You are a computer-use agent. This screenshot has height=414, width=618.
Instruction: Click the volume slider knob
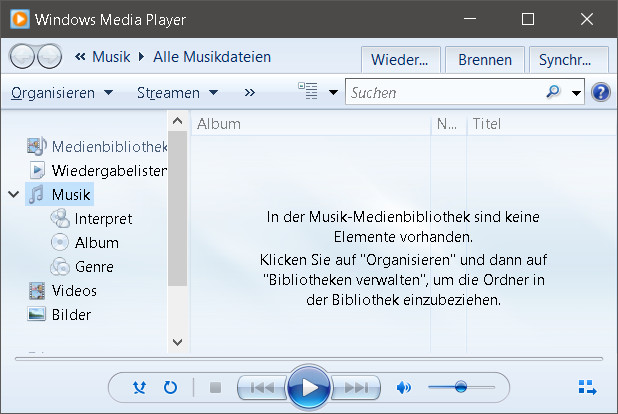click(460, 387)
